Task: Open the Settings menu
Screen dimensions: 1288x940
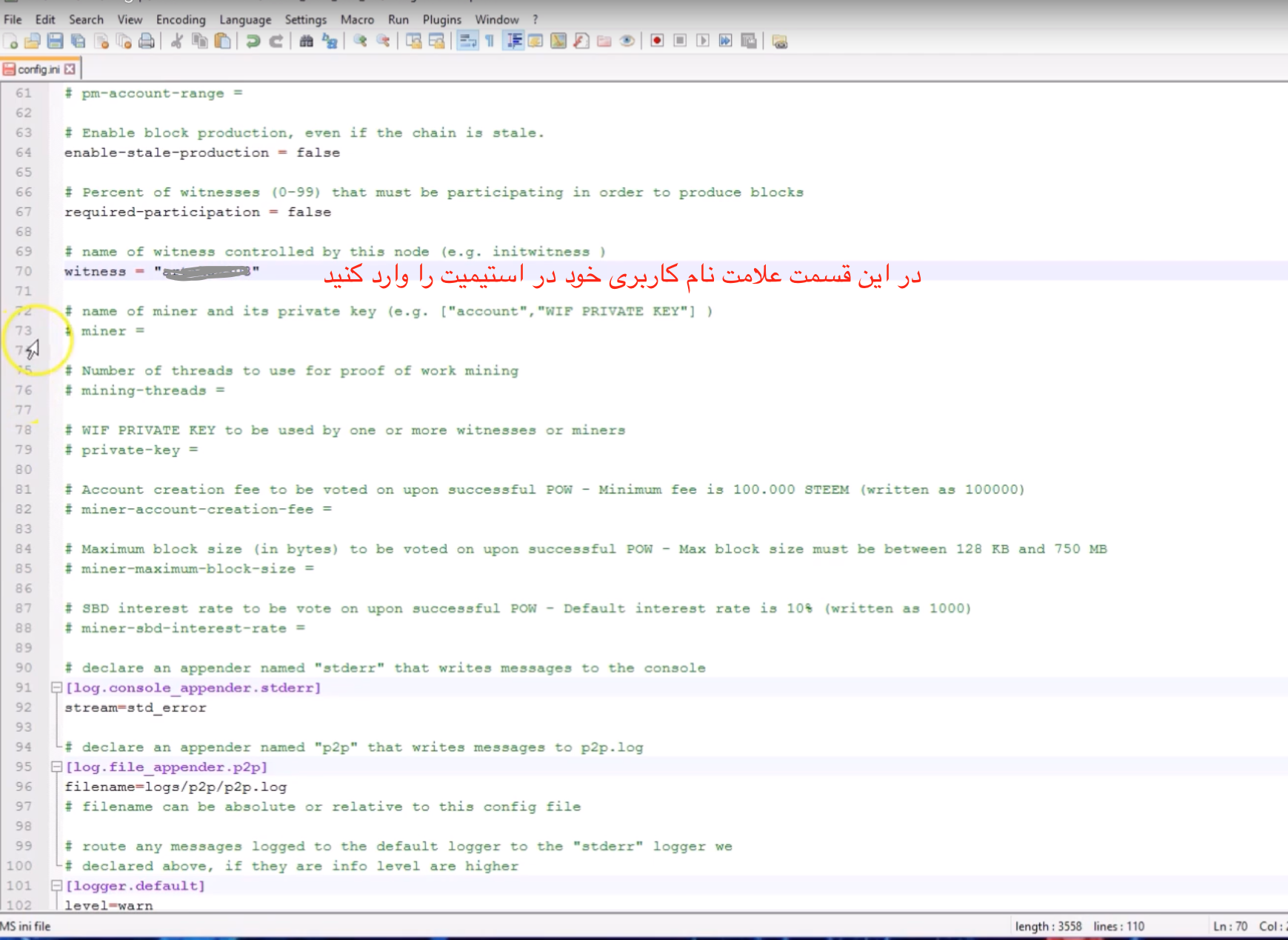Action: click(x=306, y=20)
